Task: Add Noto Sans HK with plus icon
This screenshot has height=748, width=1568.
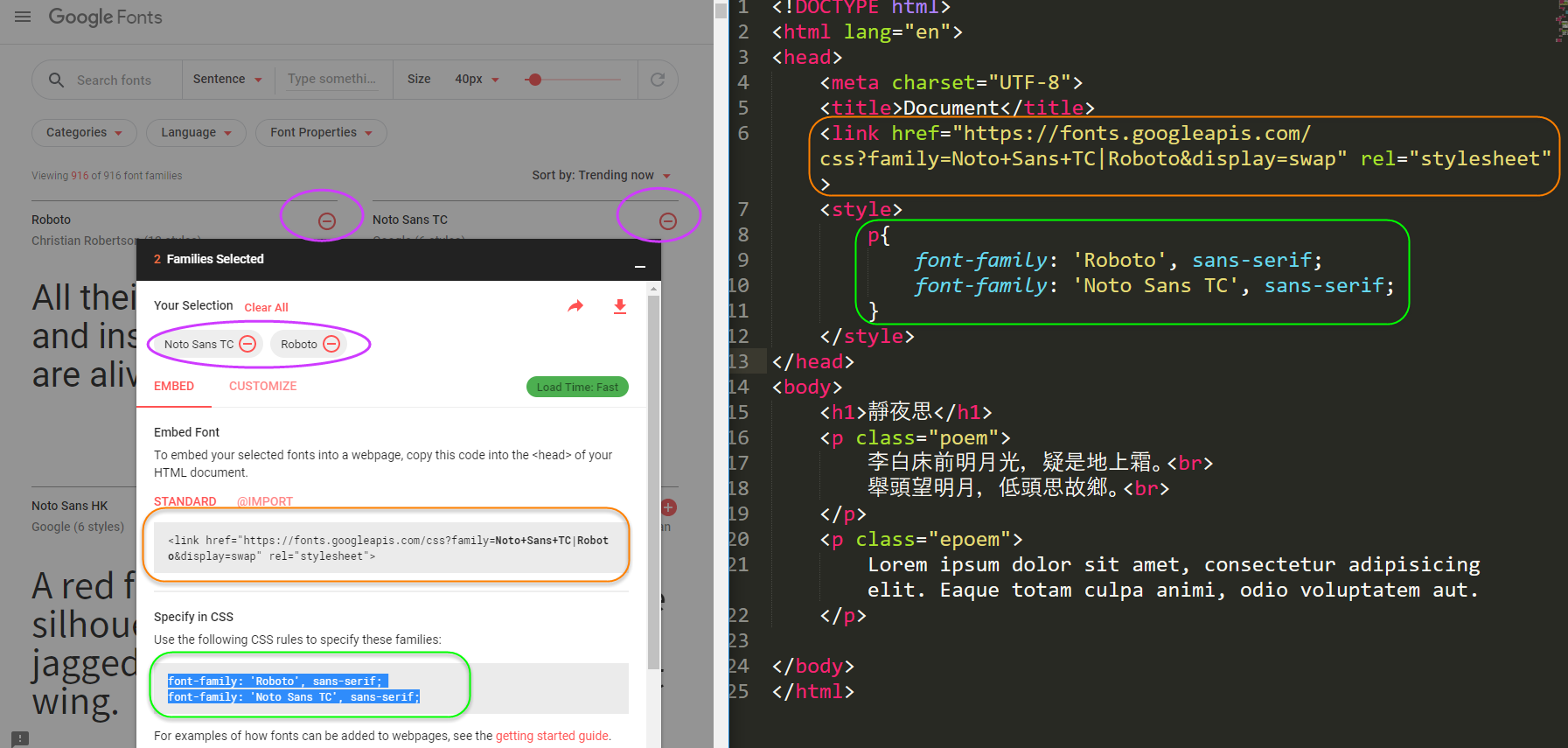Action: (668, 507)
